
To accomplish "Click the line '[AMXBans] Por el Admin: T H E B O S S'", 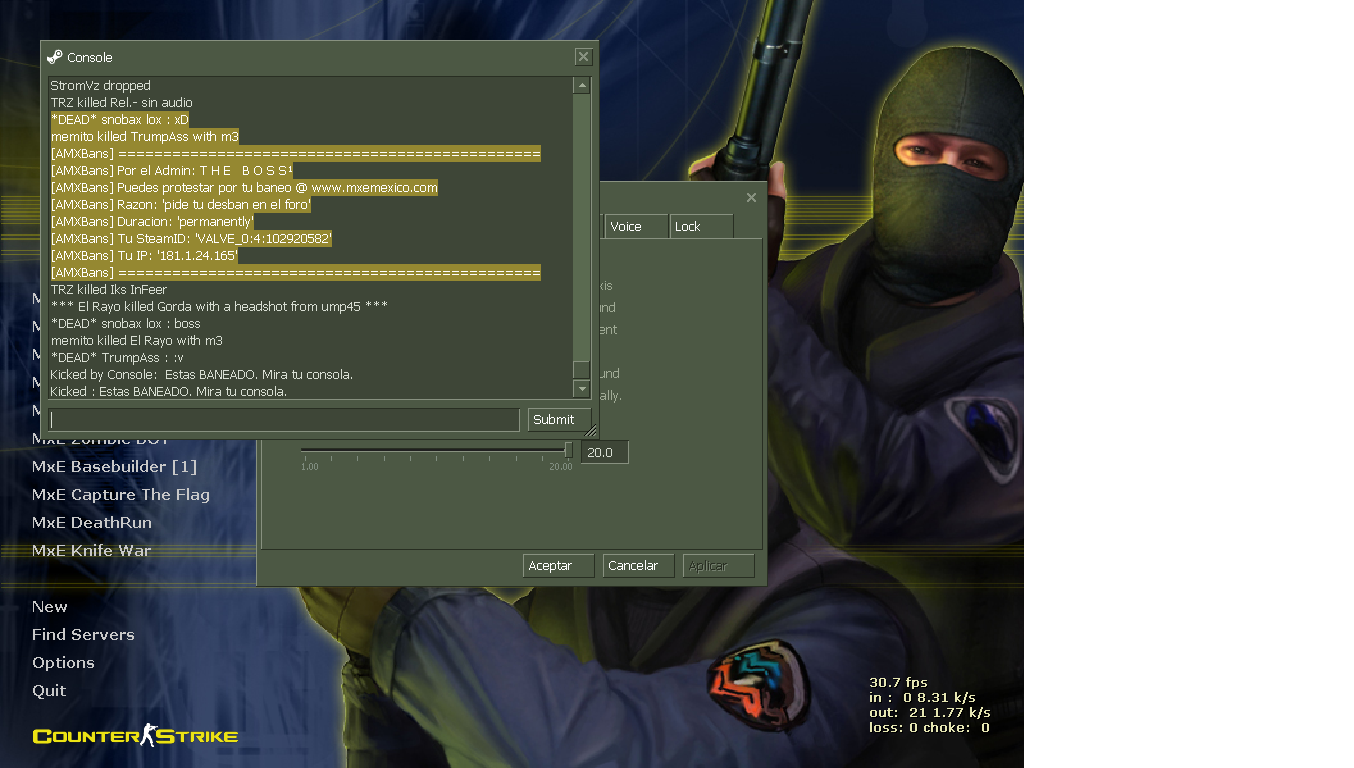I will [172, 171].
